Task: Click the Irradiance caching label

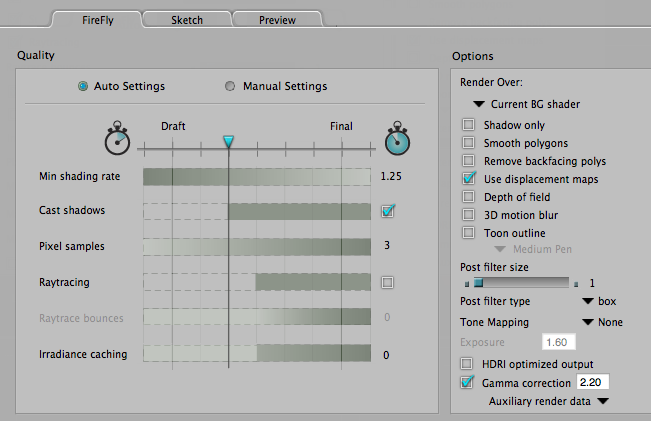Action: (83, 354)
